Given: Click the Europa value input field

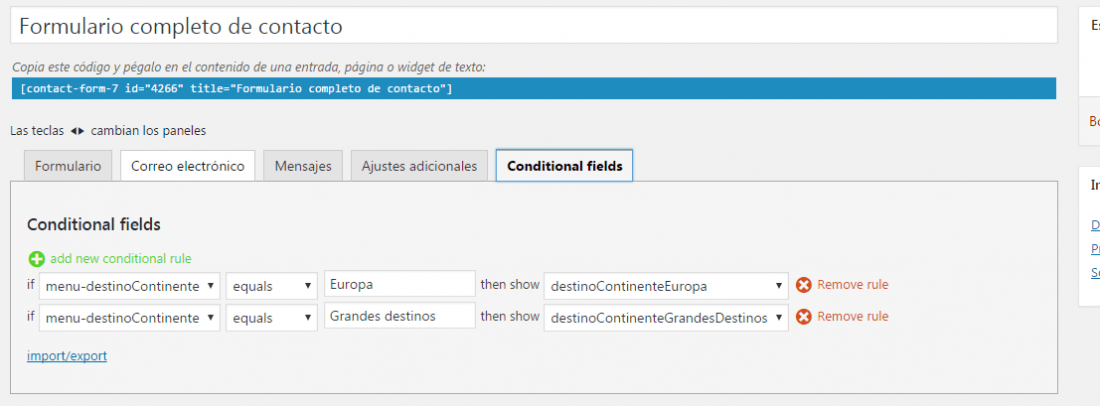Looking at the screenshot, I should click(400, 285).
